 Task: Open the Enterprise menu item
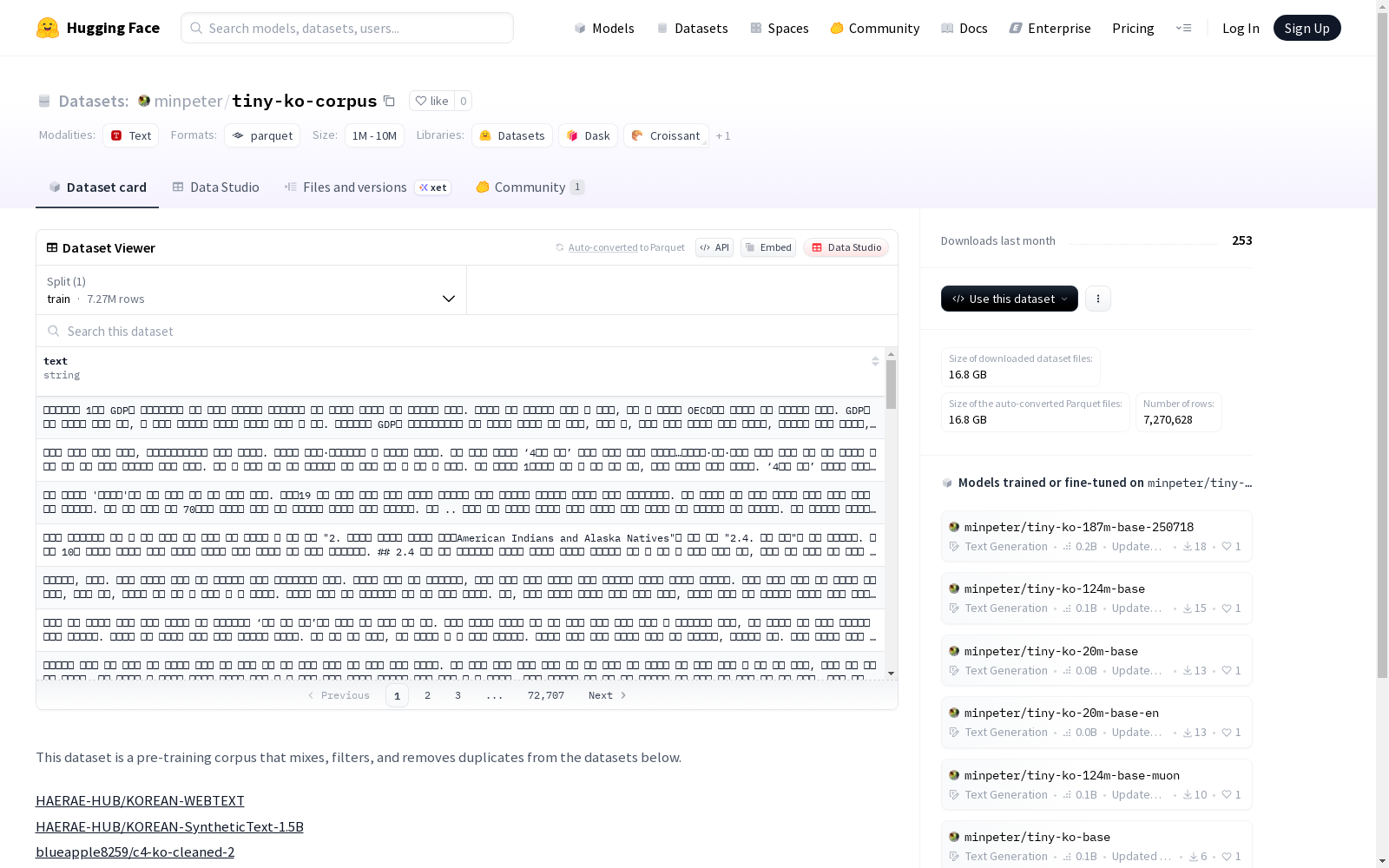click(x=1050, y=28)
